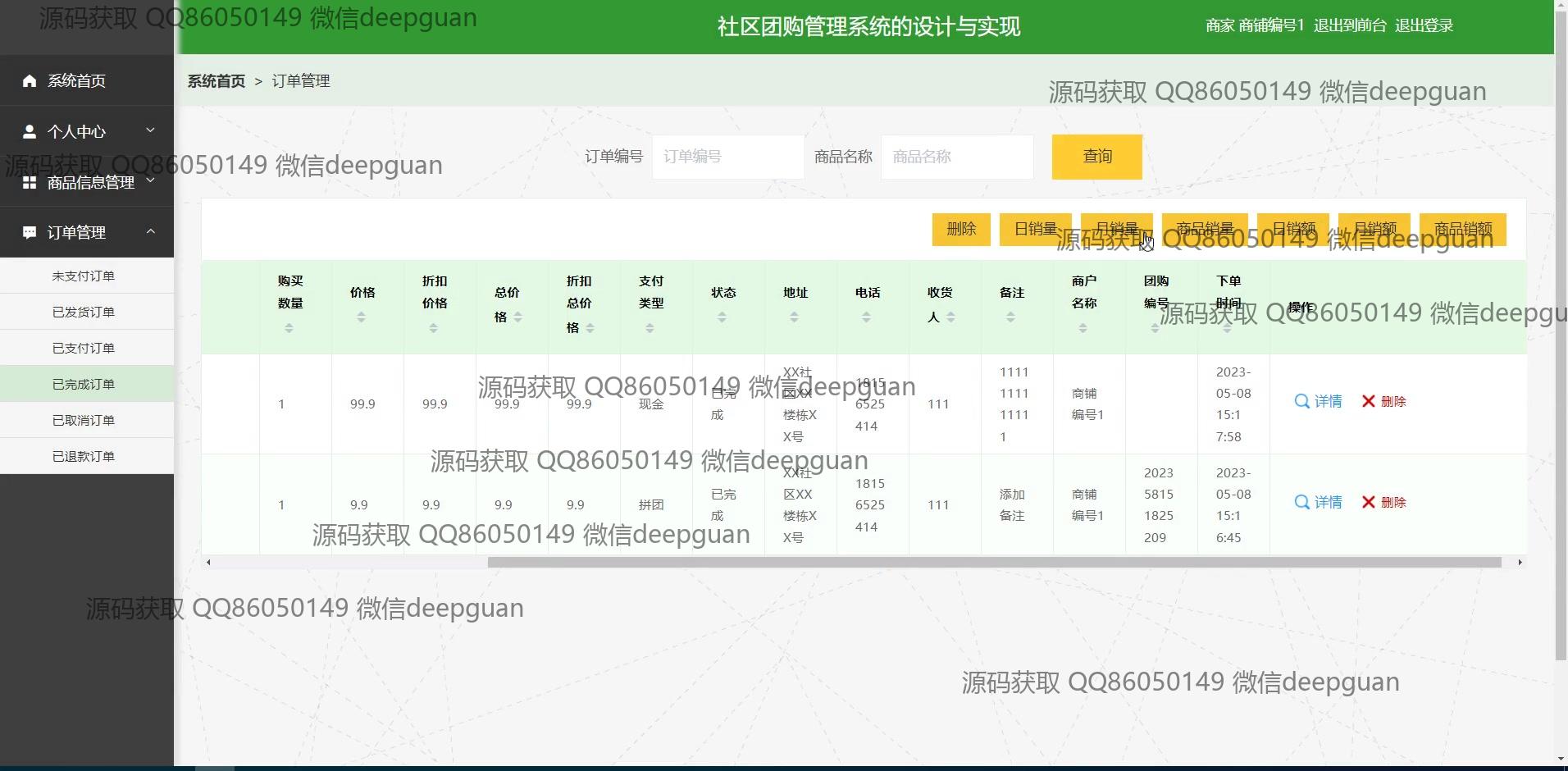Select 未支付订单 in sidebar submenu

[x=84, y=276]
